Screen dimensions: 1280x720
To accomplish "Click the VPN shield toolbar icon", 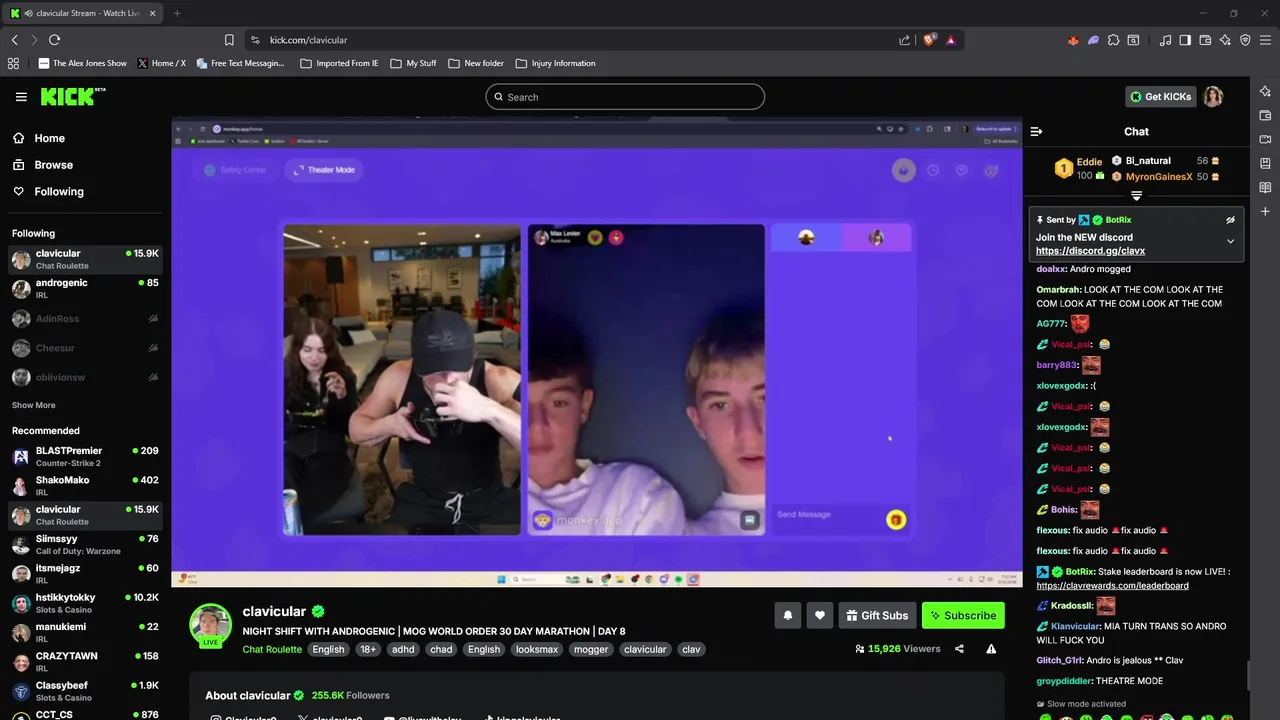I will (1245, 40).
